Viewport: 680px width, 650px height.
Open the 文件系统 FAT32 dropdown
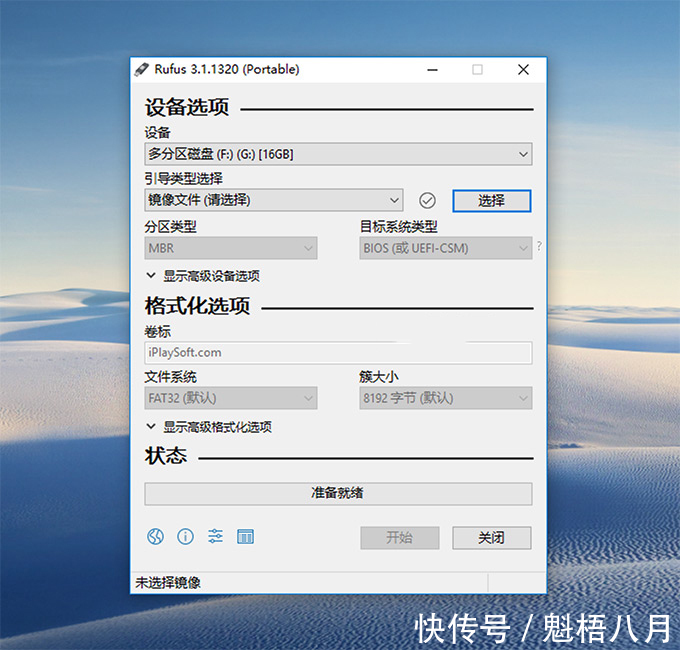pos(231,398)
